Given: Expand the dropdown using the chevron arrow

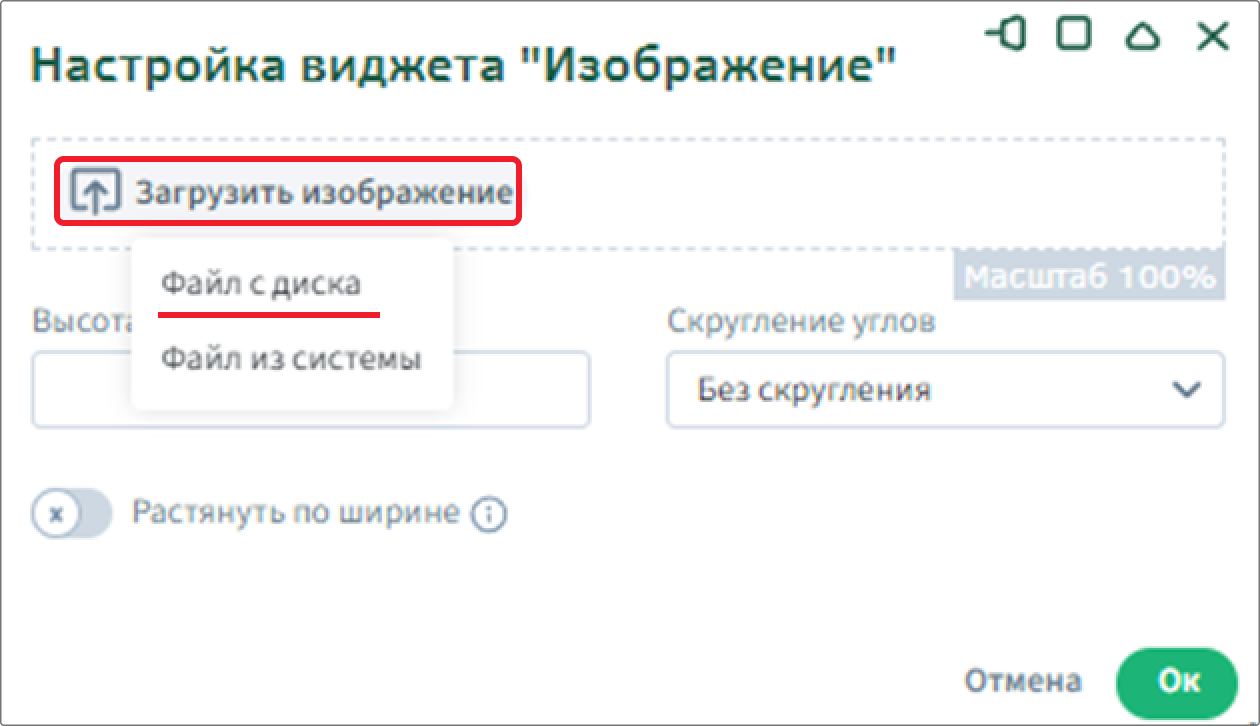Looking at the screenshot, I should tap(1186, 390).
